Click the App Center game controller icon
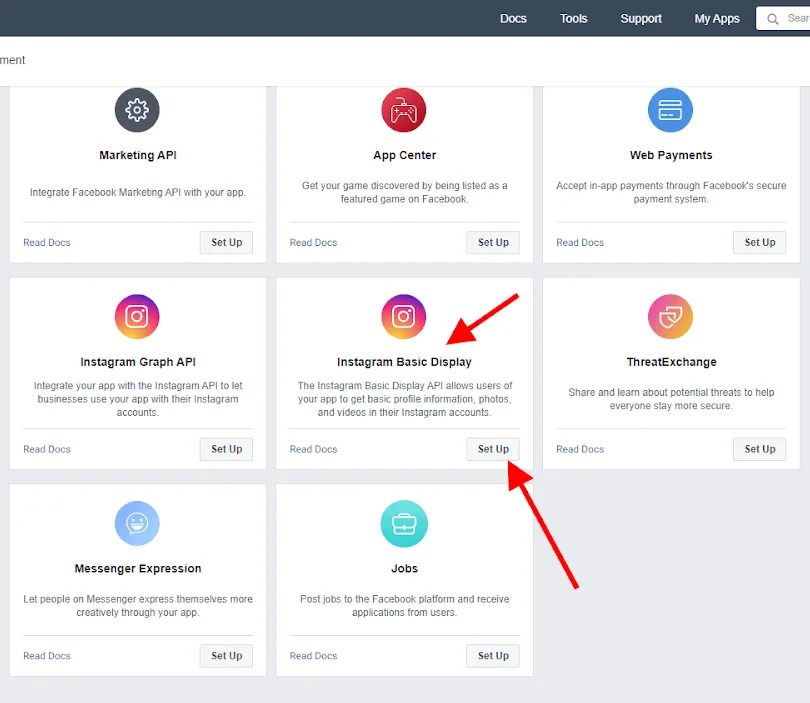 click(403, 110)
